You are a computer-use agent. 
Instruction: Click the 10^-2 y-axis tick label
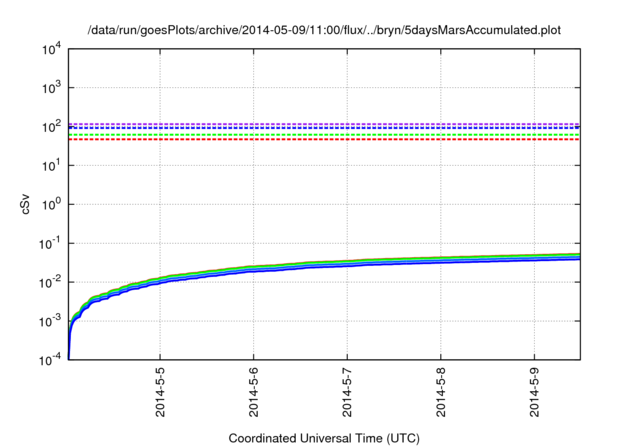[49, 282]
